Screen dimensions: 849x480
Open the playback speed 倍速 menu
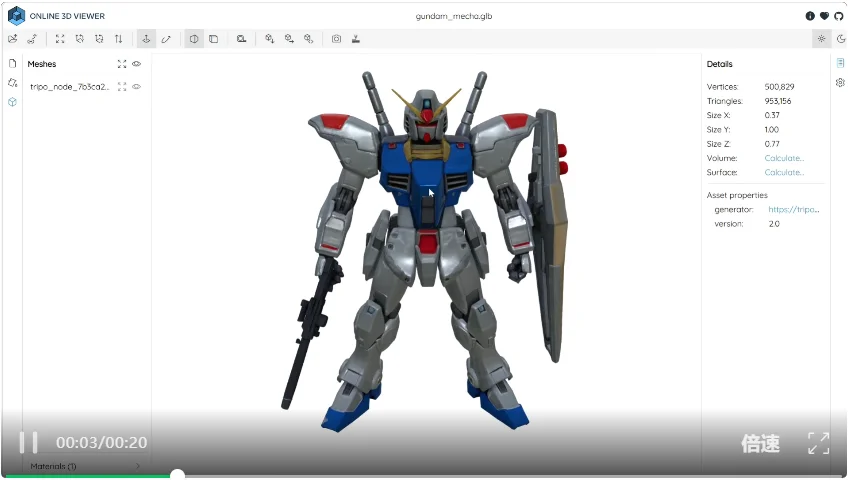click(759, 443)
